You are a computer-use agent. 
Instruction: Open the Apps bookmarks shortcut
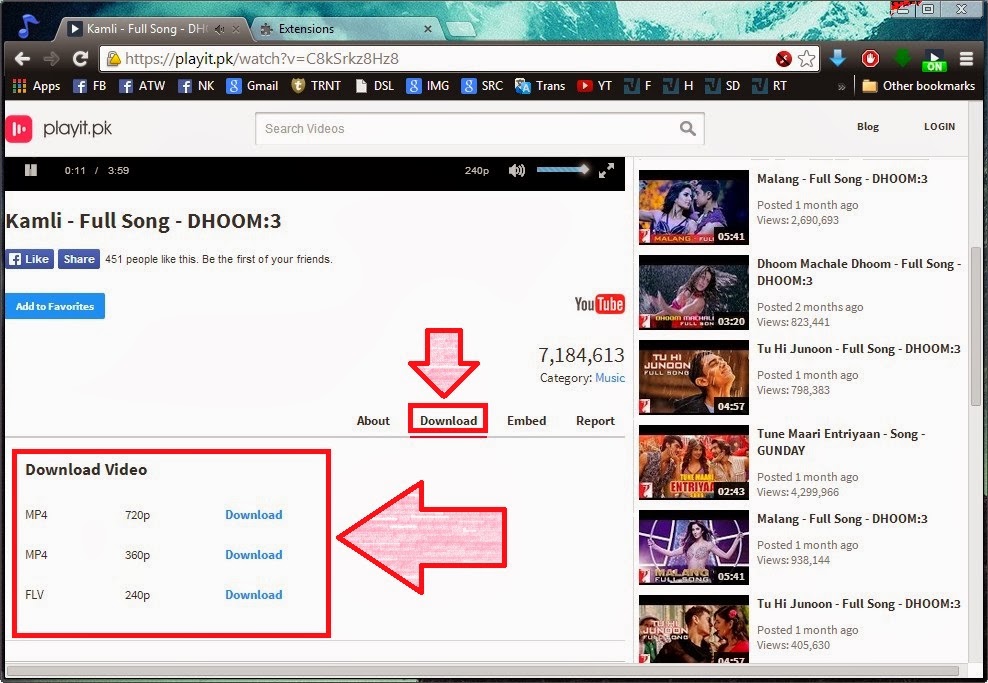coord(37,86)
